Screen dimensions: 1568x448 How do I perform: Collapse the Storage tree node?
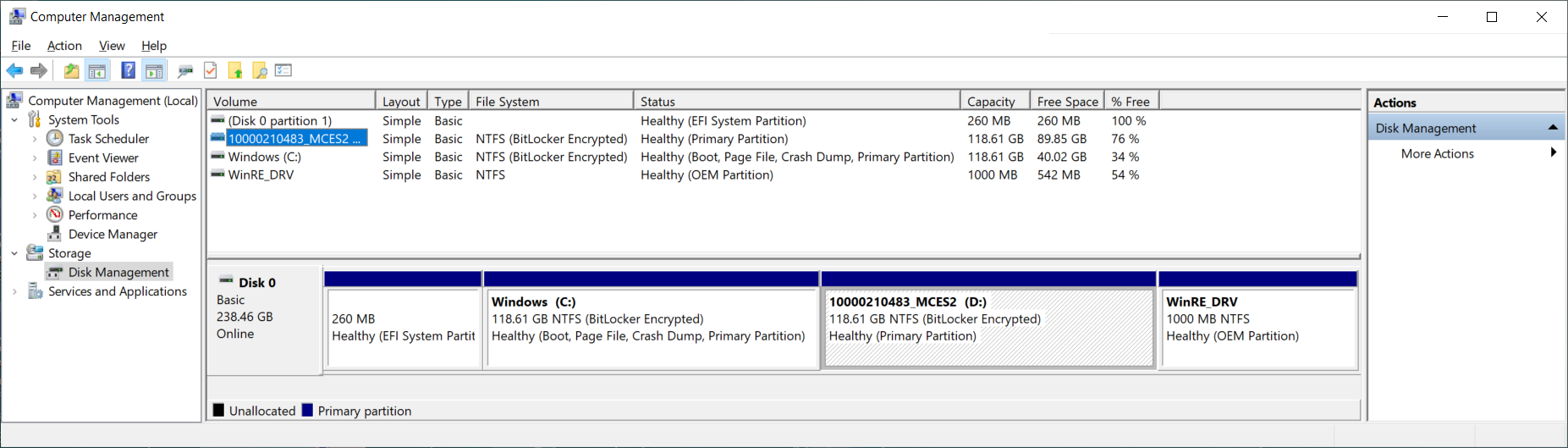[14, 252]
